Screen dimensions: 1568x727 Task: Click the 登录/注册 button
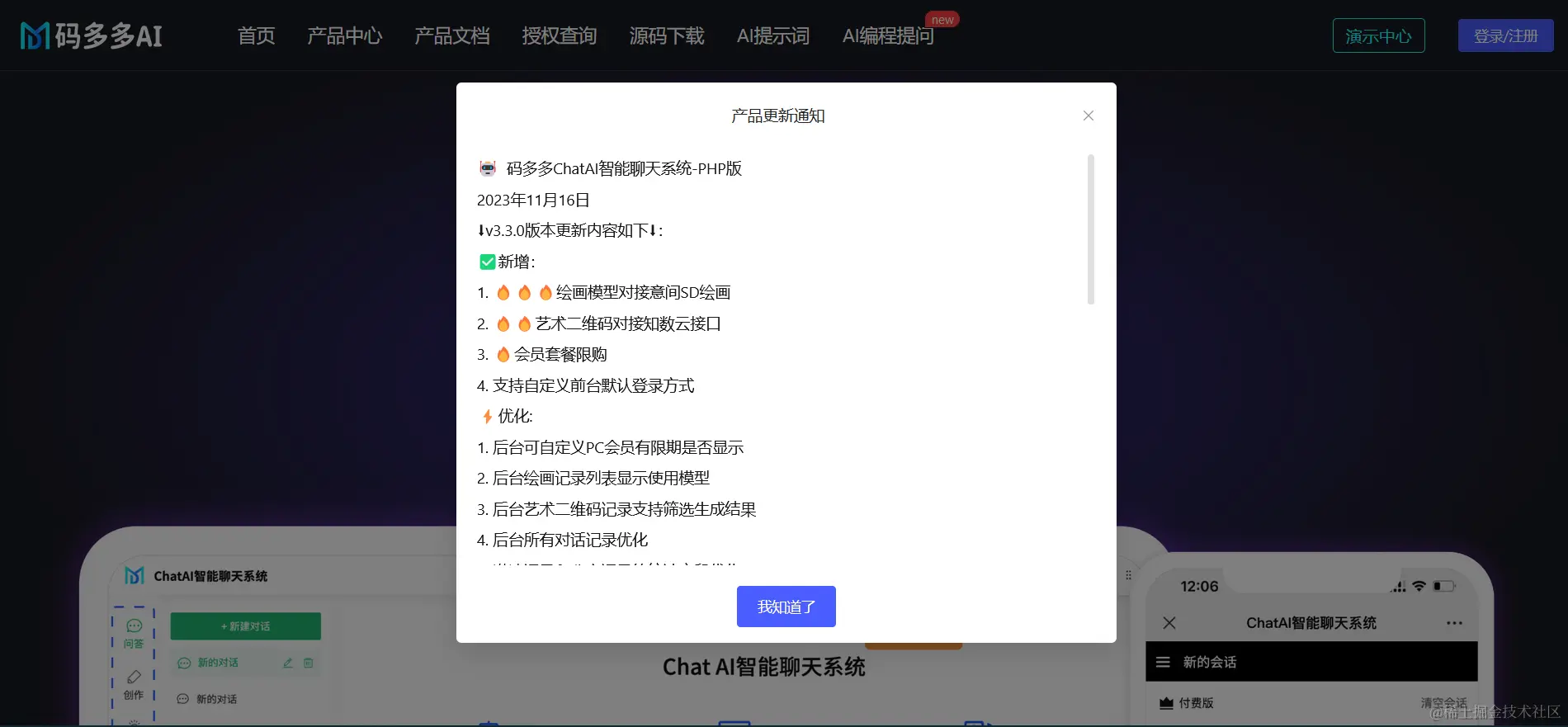1505,35
